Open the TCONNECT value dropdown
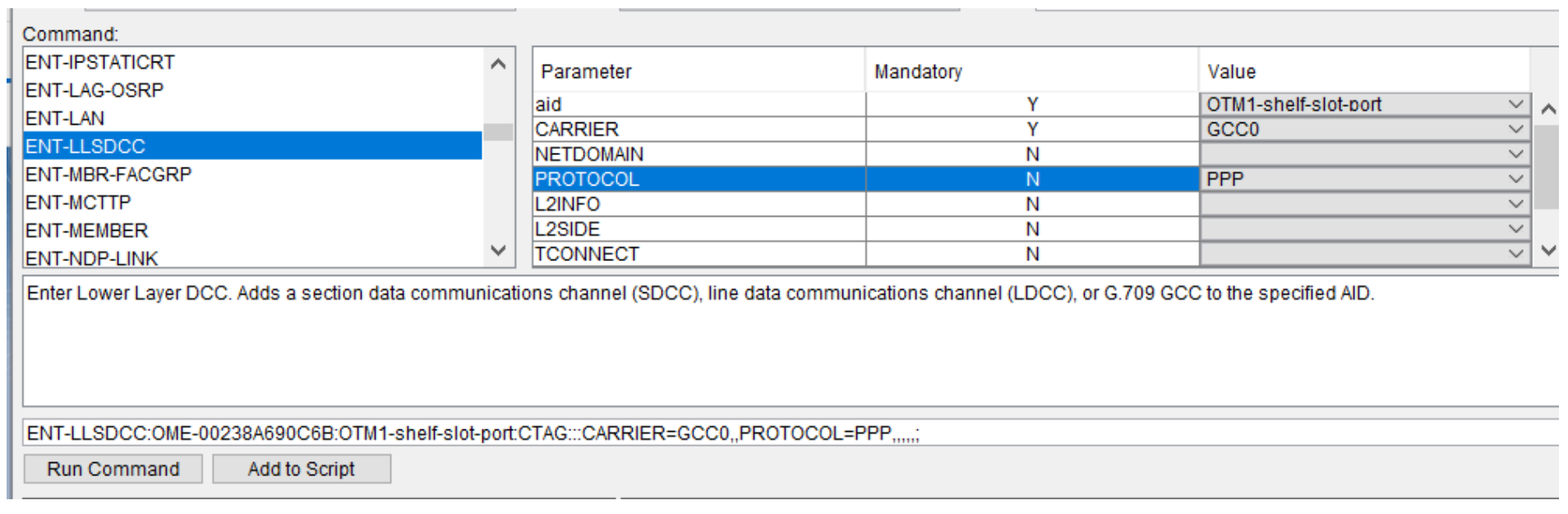The width and height of the screenshot is (1568, 514). [1515, 254]
